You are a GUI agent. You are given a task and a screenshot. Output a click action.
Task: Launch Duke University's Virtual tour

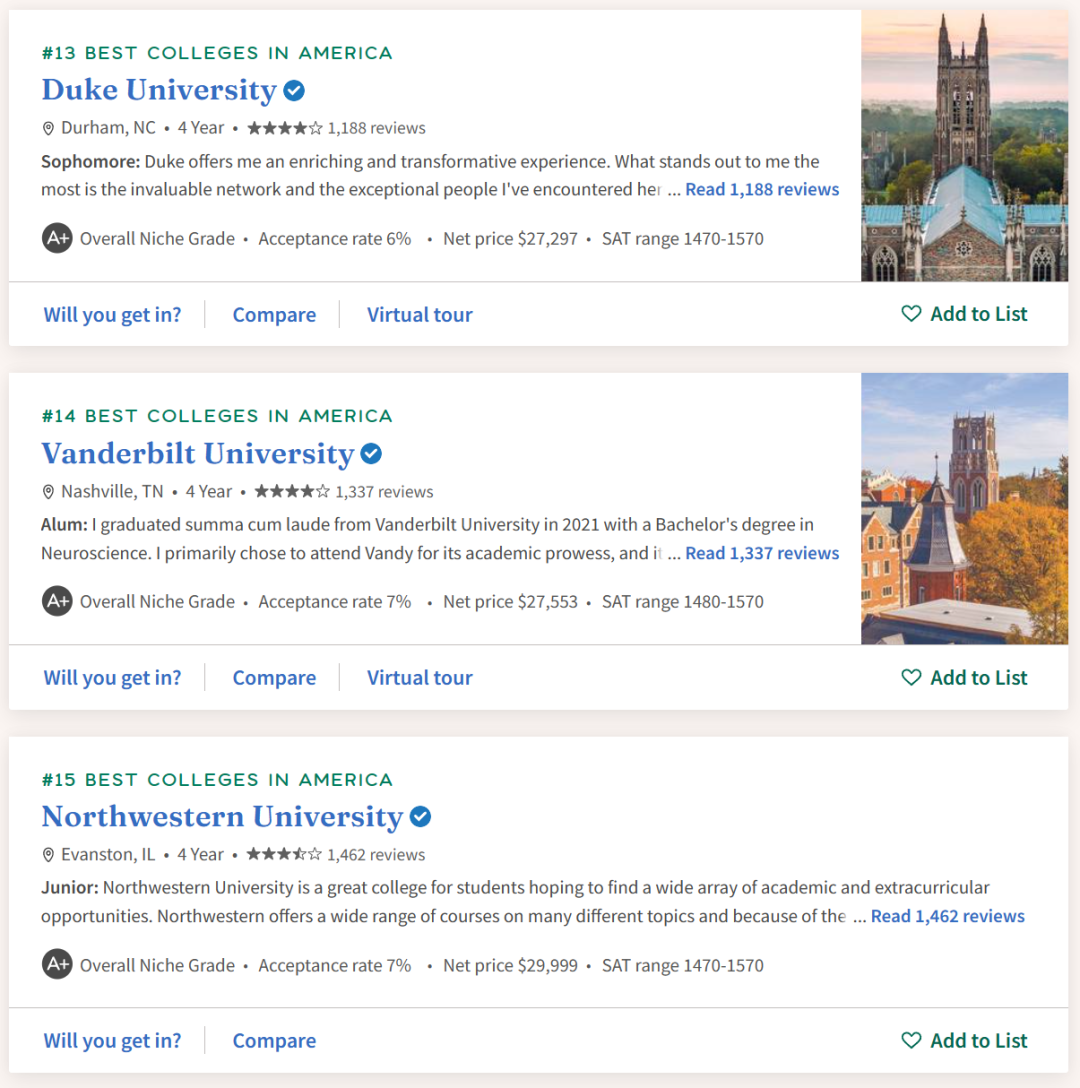pos(420,314)
